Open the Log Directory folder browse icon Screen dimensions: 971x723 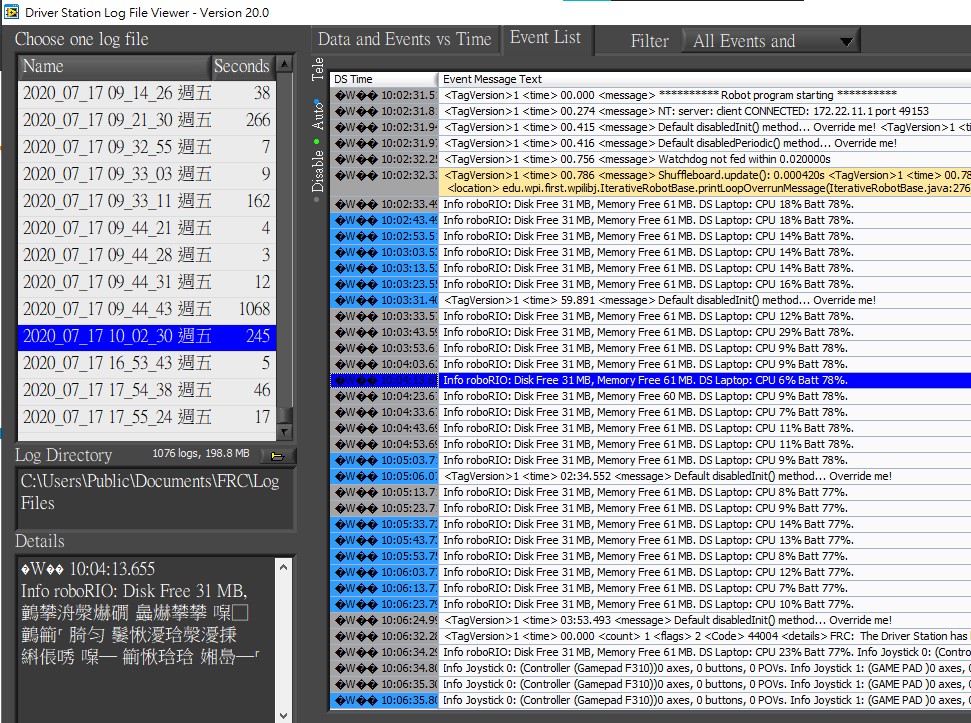(x=277, y=456)
